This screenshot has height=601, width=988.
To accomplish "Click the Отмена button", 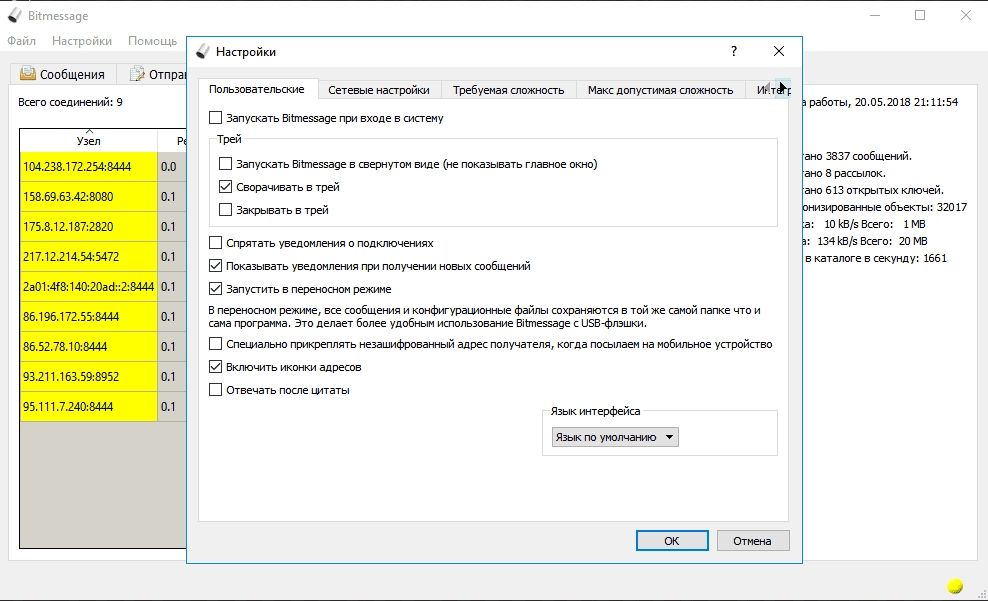I will [752, 541].
